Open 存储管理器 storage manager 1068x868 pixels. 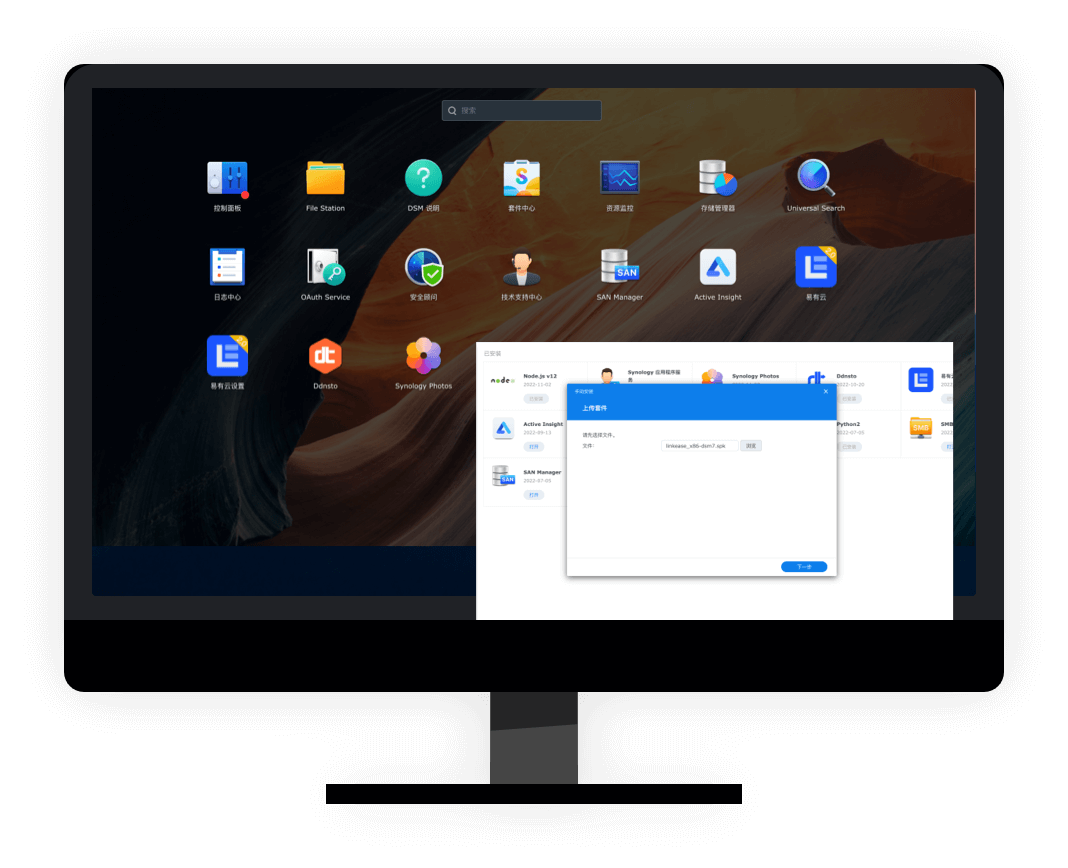click(x=717, y=179)
